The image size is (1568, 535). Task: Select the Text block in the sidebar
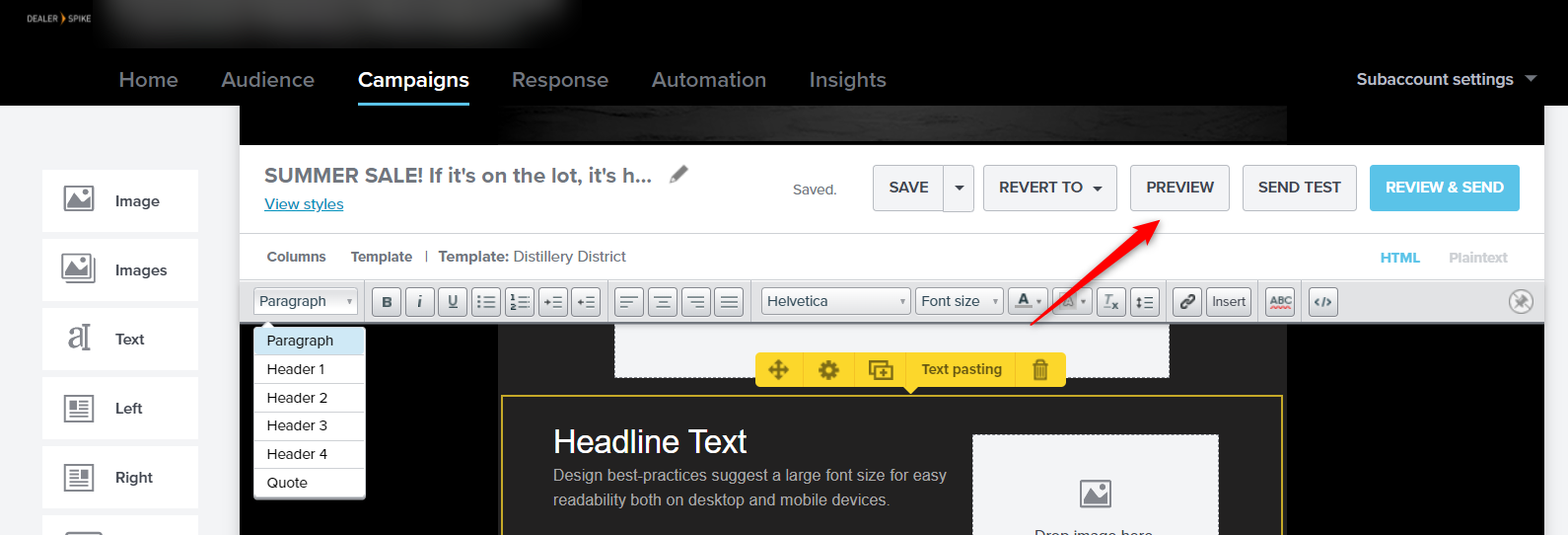click(x=120, y=340)
